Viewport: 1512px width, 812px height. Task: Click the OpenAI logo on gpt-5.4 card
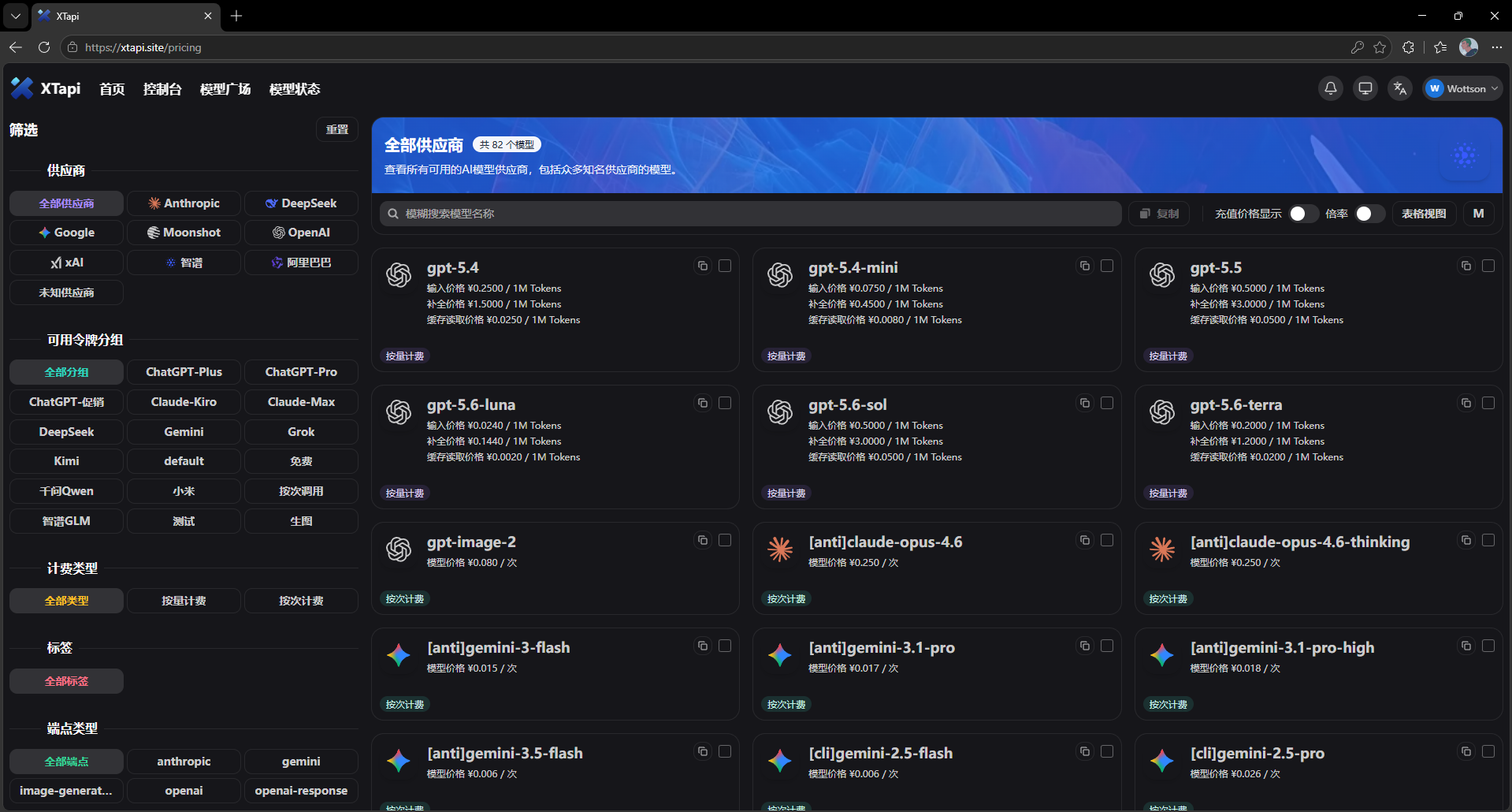[x=399, y=275]
